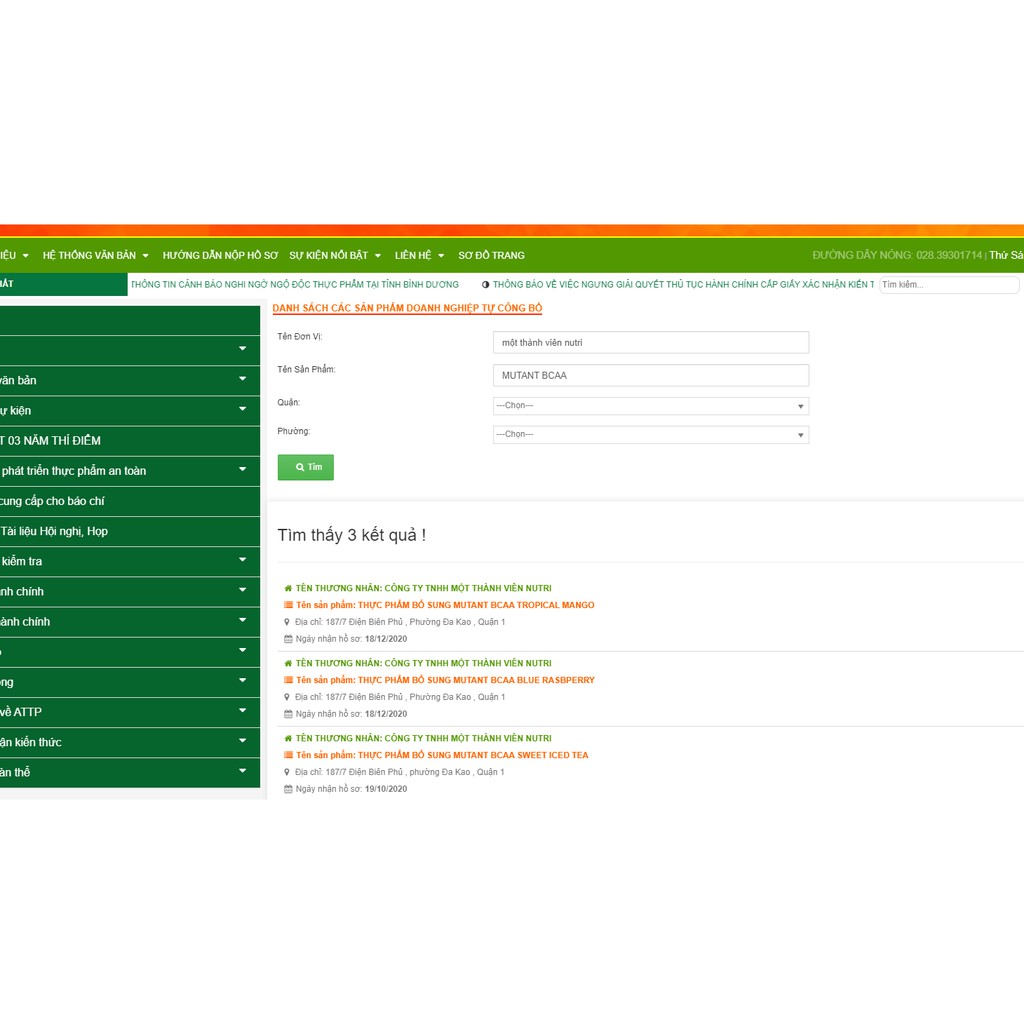Open the Phường dropdown
Screen dimensions: 1024x1024
(x=650, y=435)
